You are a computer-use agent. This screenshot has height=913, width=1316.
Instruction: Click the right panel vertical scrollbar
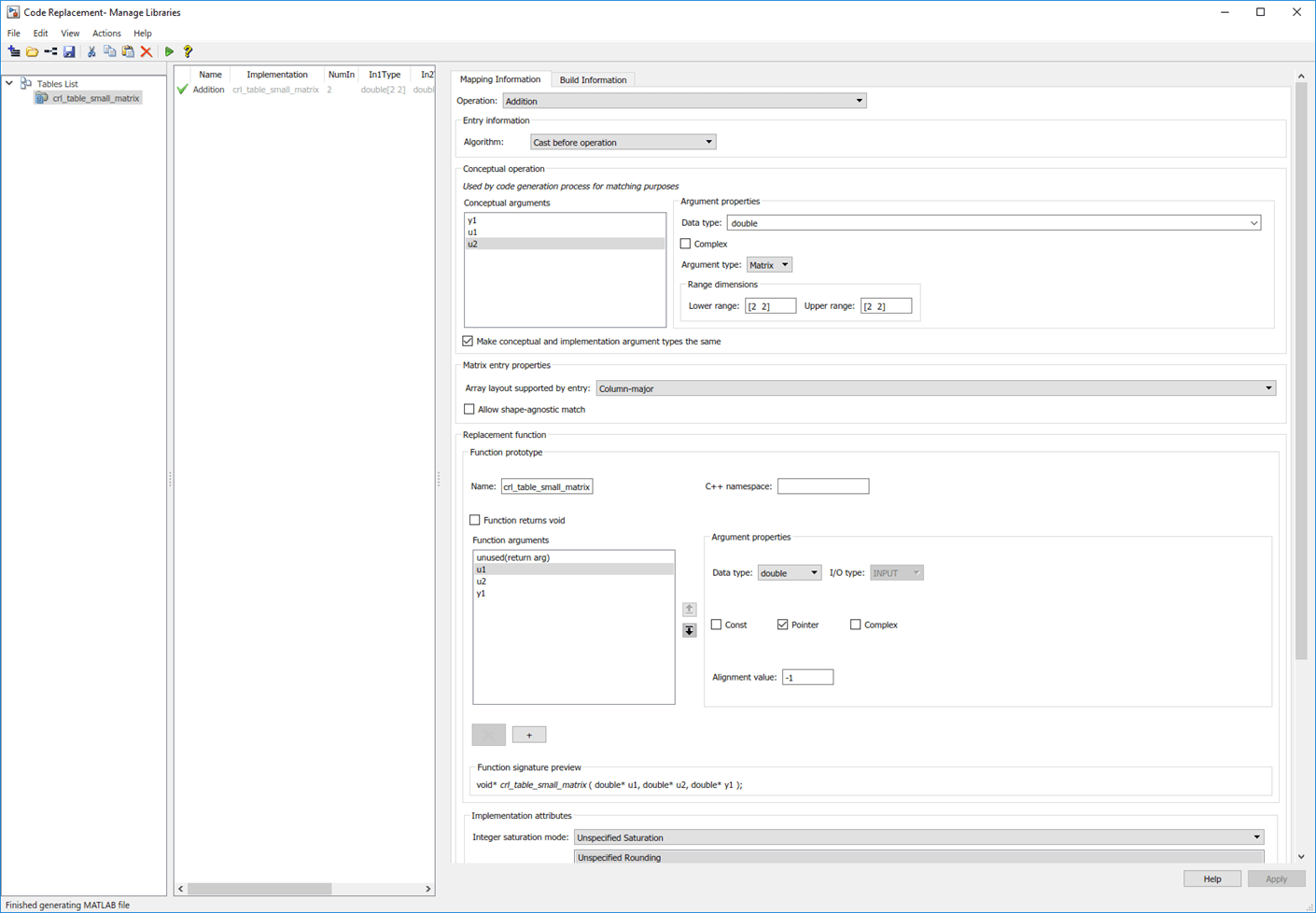coord(1301,372)
